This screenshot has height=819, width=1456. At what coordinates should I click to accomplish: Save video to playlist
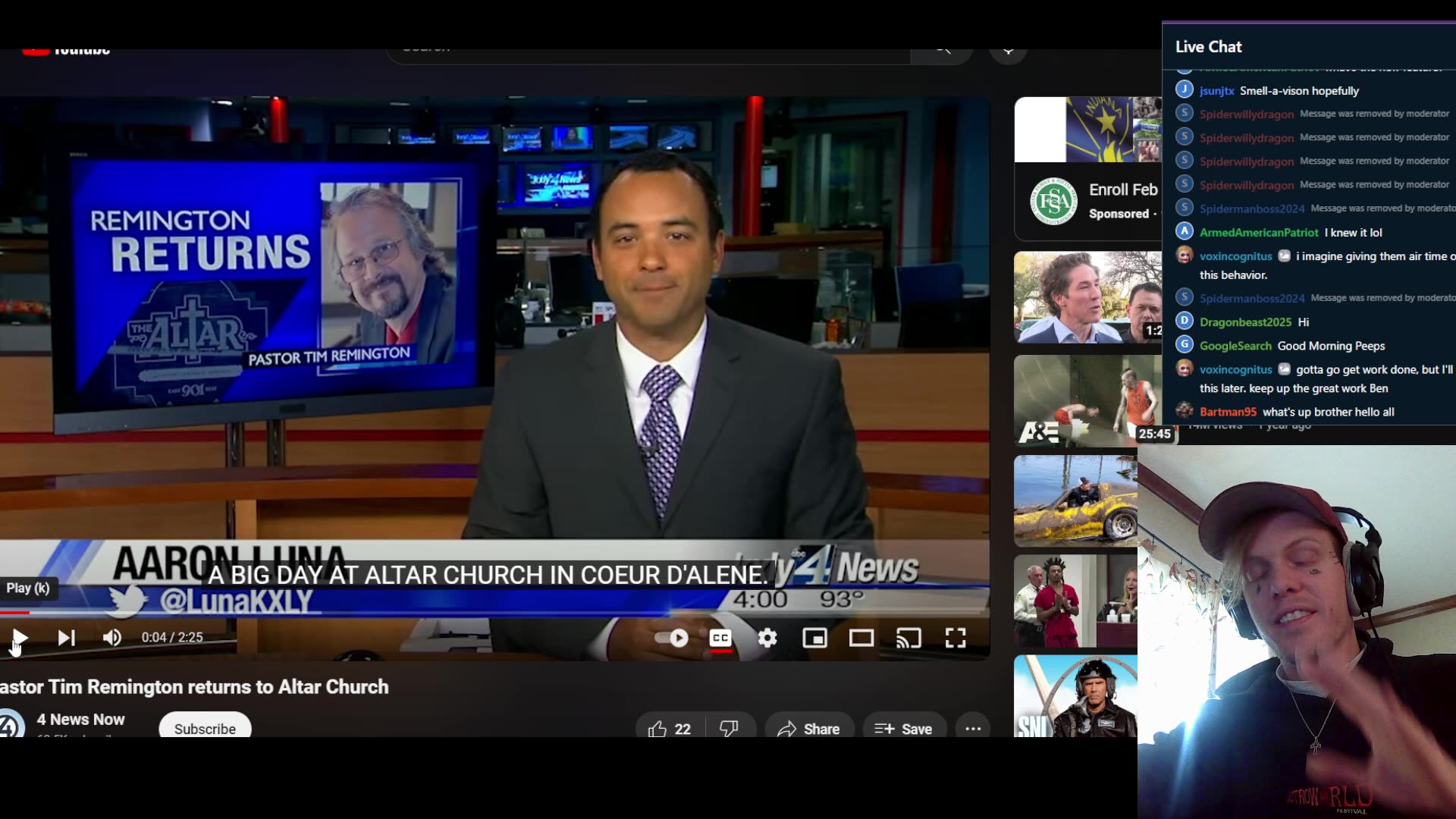point(903,728)
